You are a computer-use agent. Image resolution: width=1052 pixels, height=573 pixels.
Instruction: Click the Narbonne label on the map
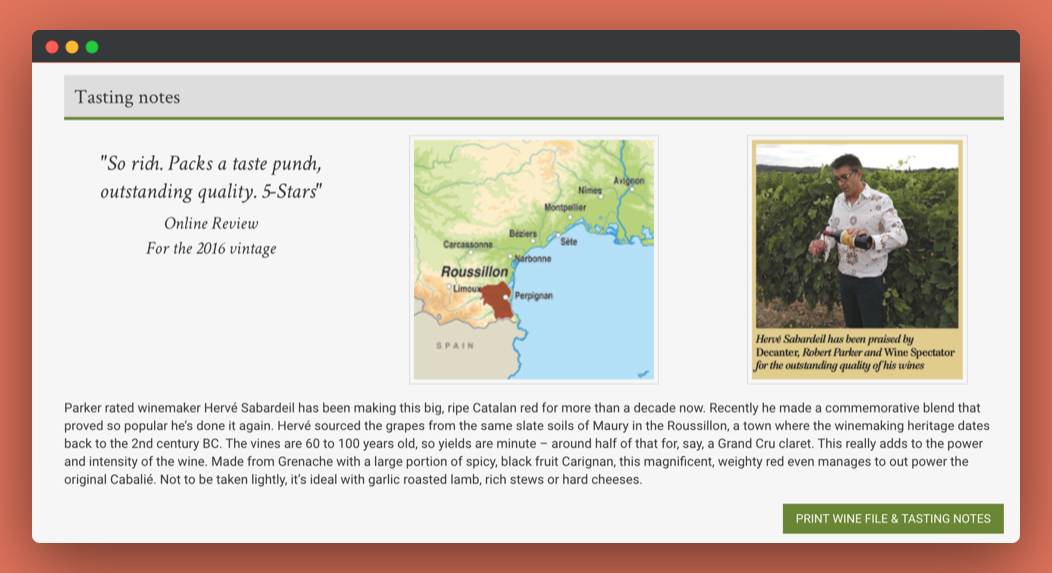(x=533, y=259)
